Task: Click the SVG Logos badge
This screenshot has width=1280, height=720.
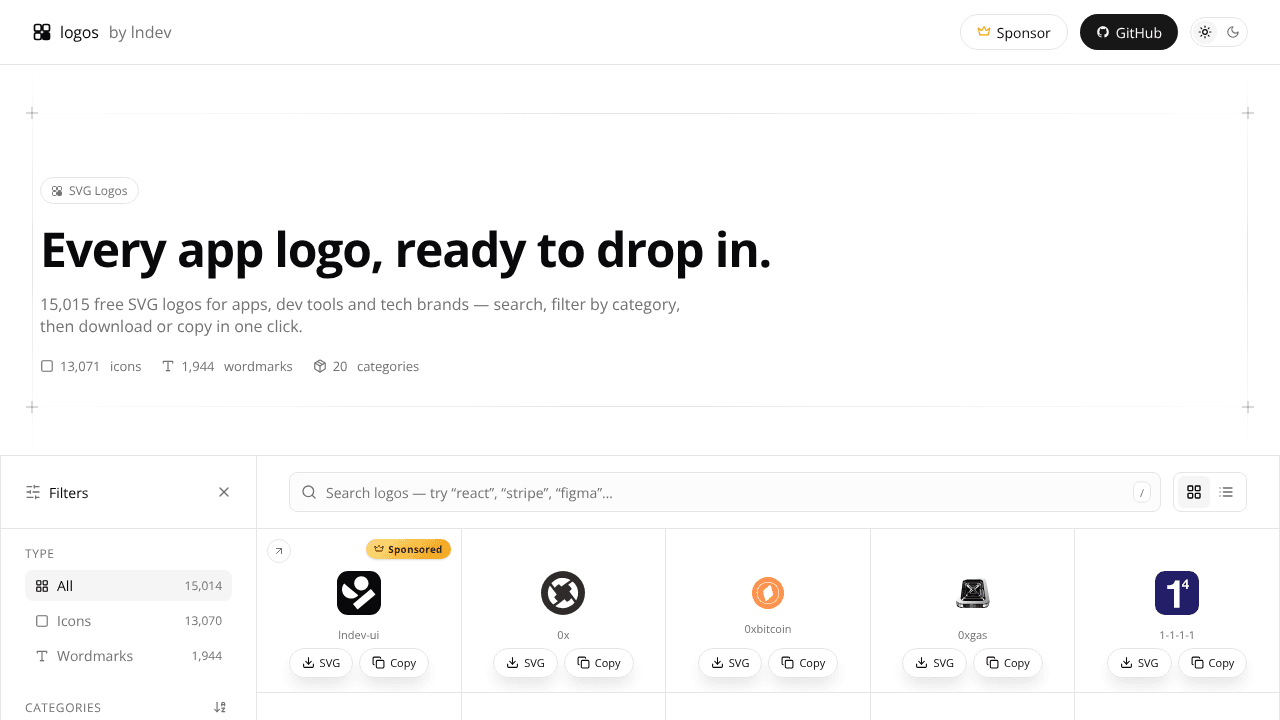Action: pos(89,191)
